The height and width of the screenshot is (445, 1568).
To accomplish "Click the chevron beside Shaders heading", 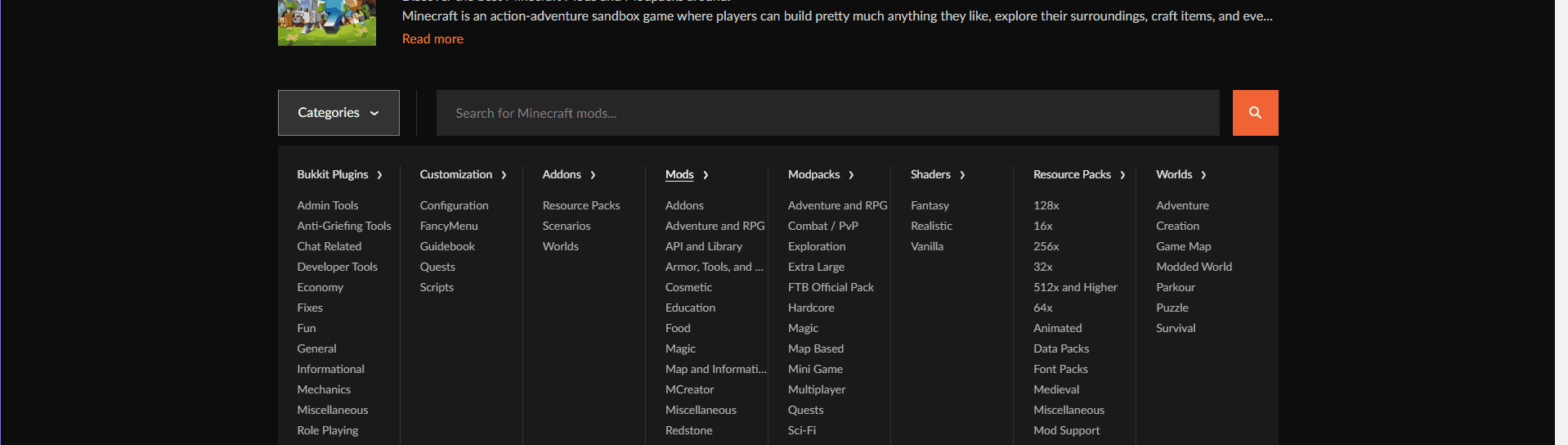I will (962, 175).
